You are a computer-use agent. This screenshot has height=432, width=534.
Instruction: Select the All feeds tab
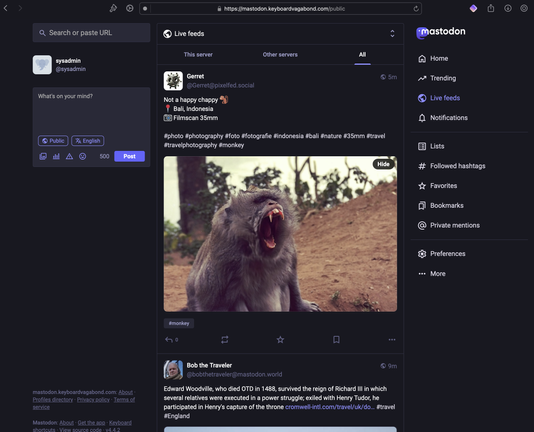pyautogui.click(x=362, y=55)
